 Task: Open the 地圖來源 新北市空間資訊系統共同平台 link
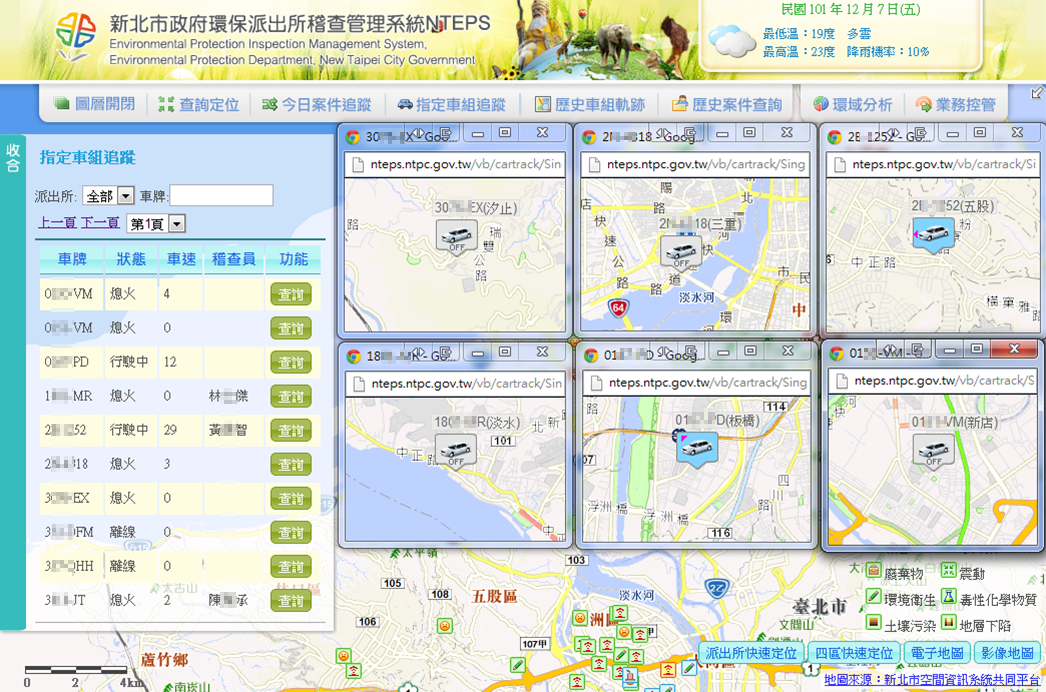(931, 679)
